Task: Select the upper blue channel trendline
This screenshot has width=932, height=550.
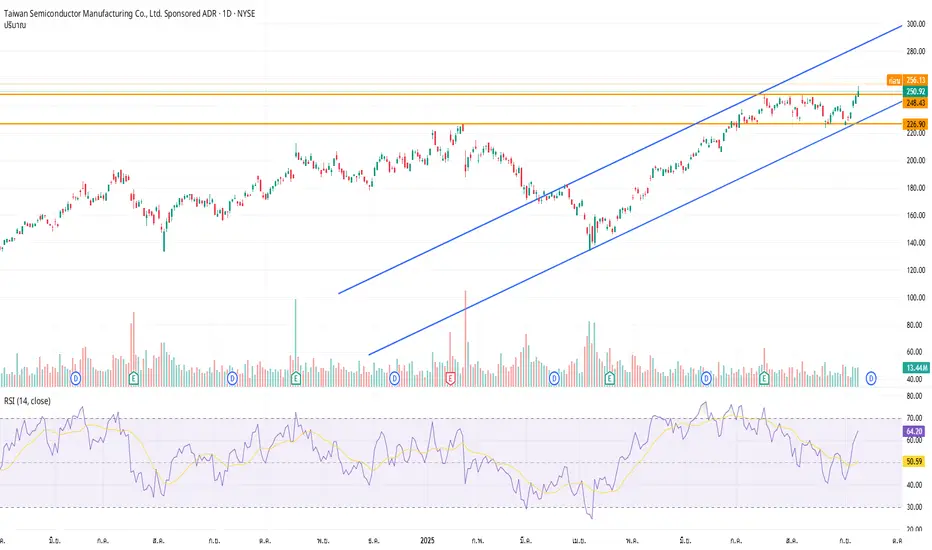Action: coord(621,159)
